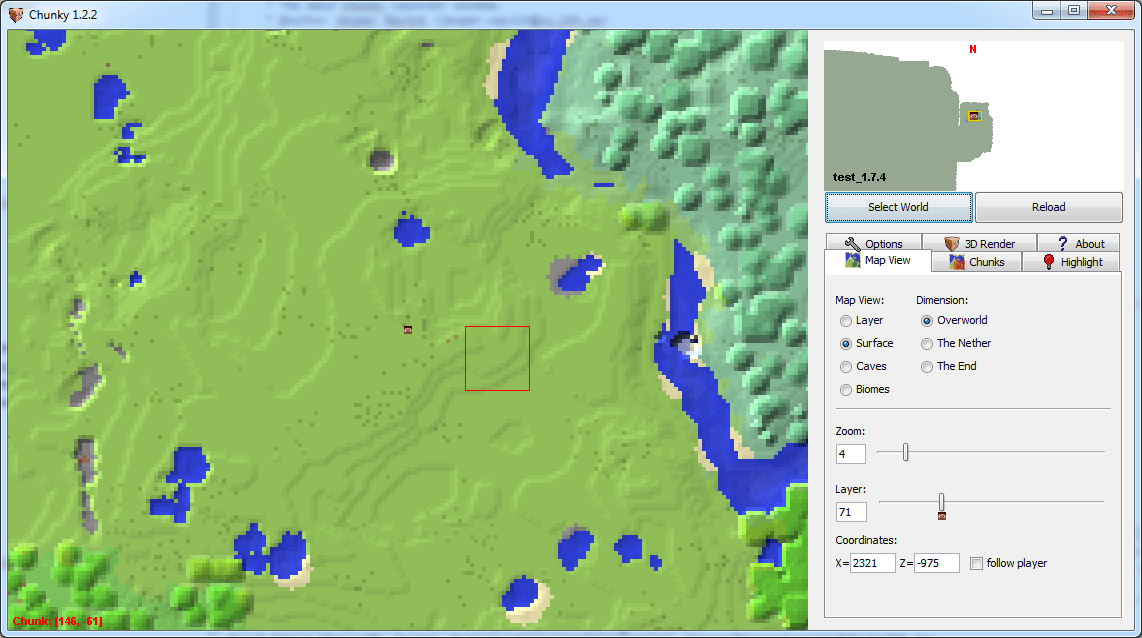Image resolution: width=1142 pixels, height=638 pixels.
Task: Click the Layer value field
Action: [x=851, y=512]
